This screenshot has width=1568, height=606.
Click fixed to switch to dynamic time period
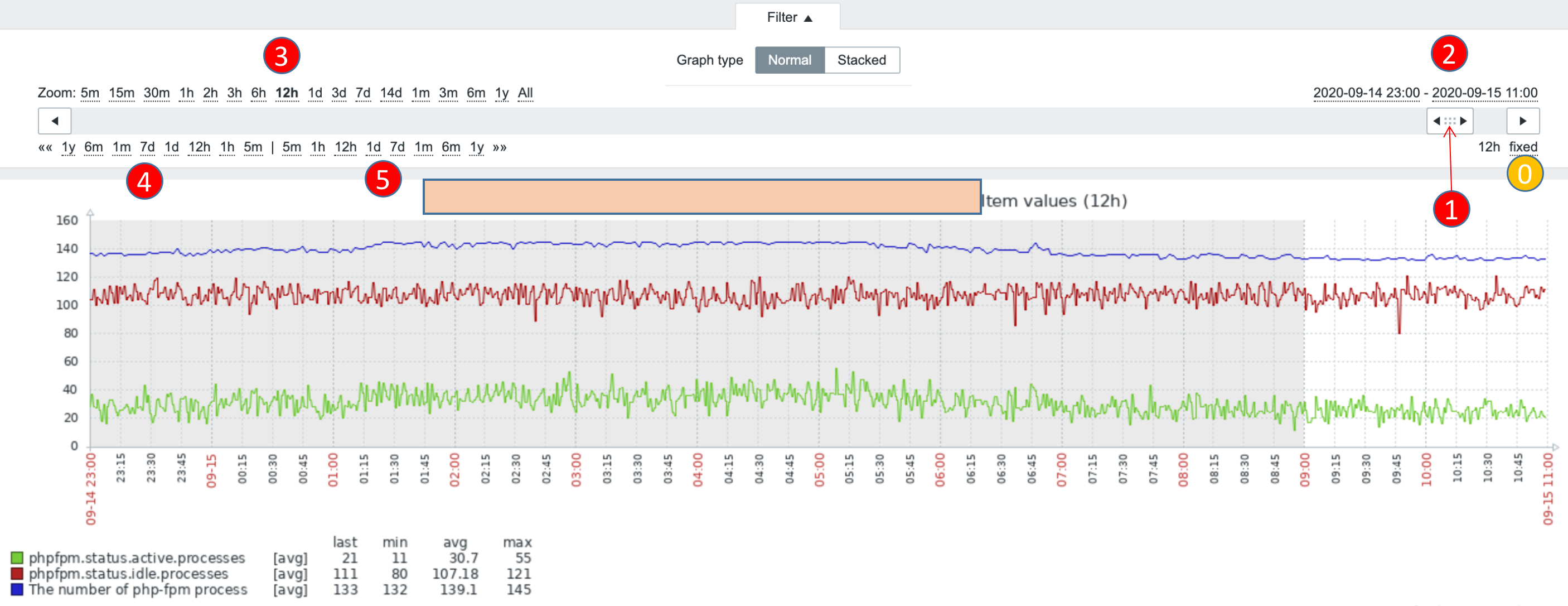1523,147
